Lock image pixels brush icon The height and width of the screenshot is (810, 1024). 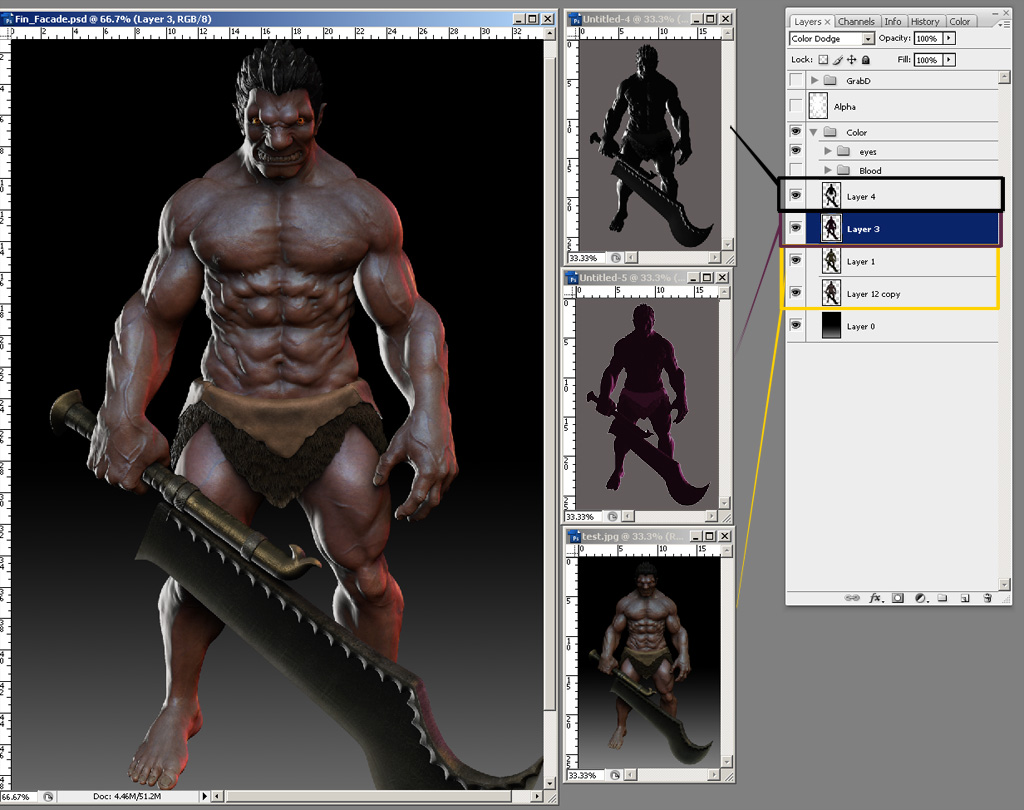[x=837, y=59]
